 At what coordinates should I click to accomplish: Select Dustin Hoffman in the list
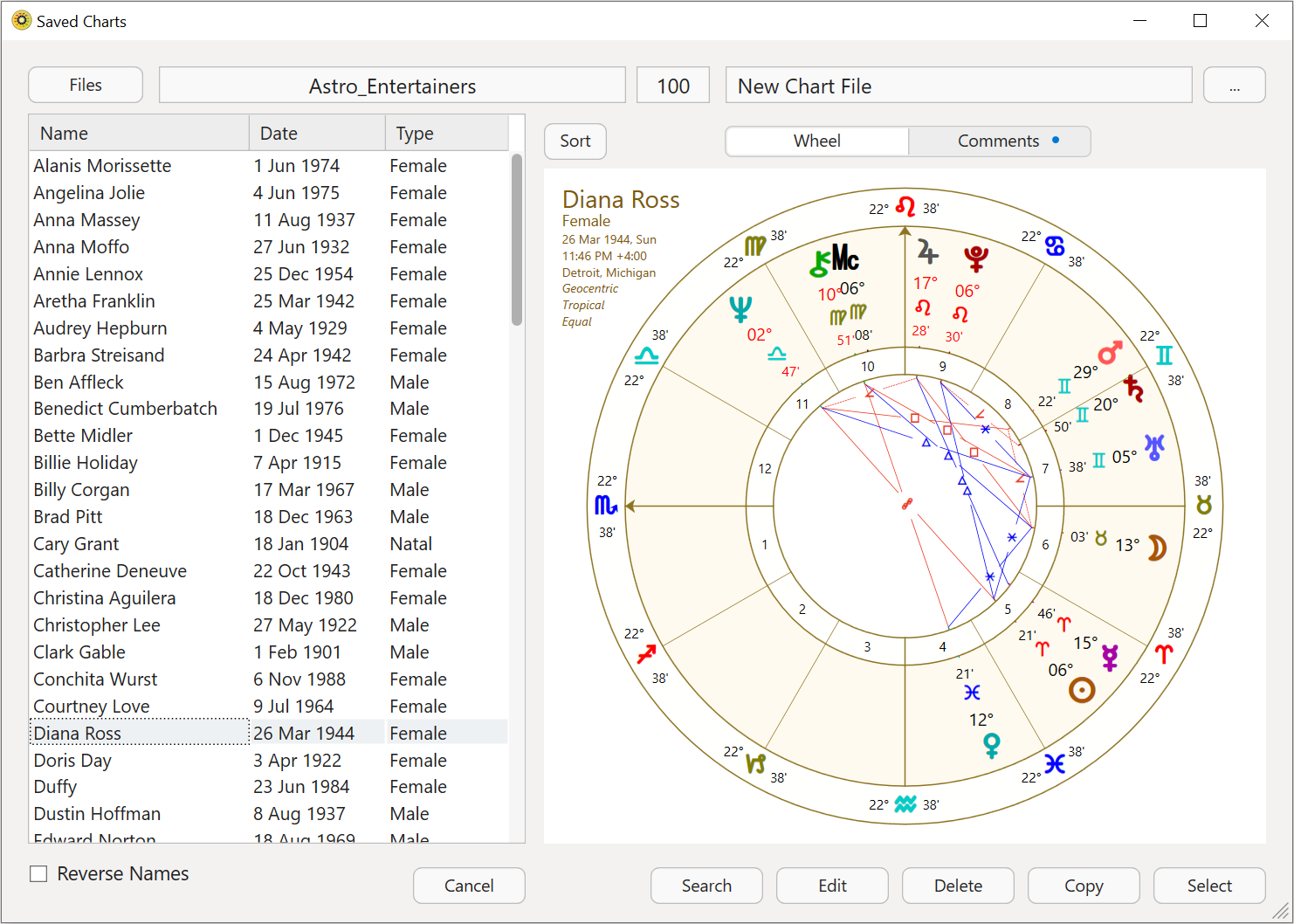tap(269, 813)
